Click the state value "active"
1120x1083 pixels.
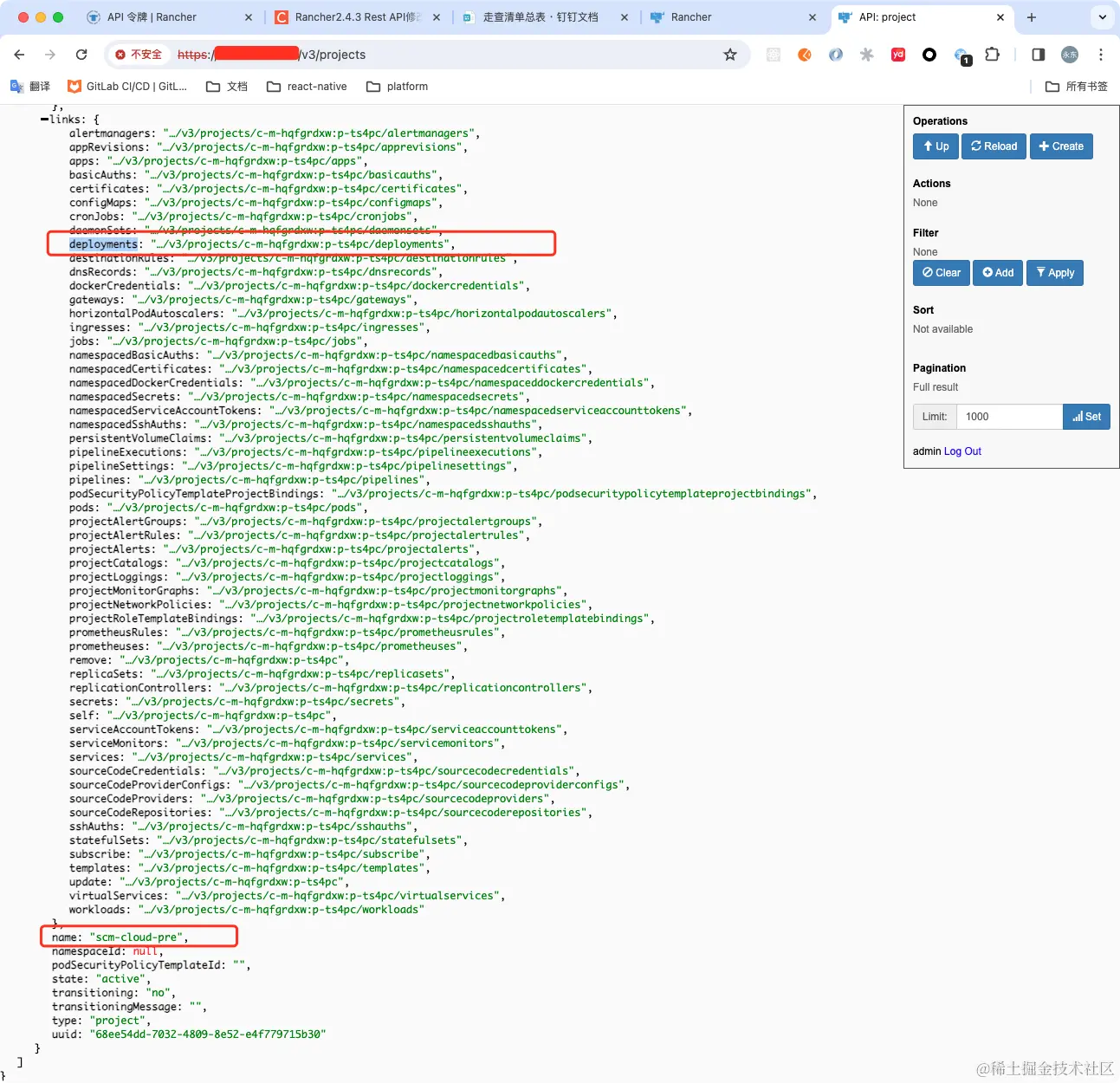120,979
